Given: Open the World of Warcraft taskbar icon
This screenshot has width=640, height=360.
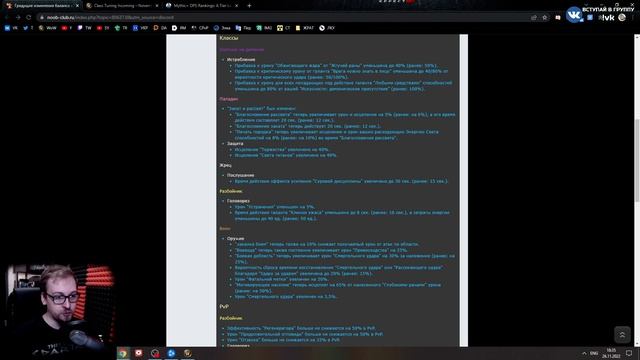Looking at the screenshot, I should tap(187, 353).
